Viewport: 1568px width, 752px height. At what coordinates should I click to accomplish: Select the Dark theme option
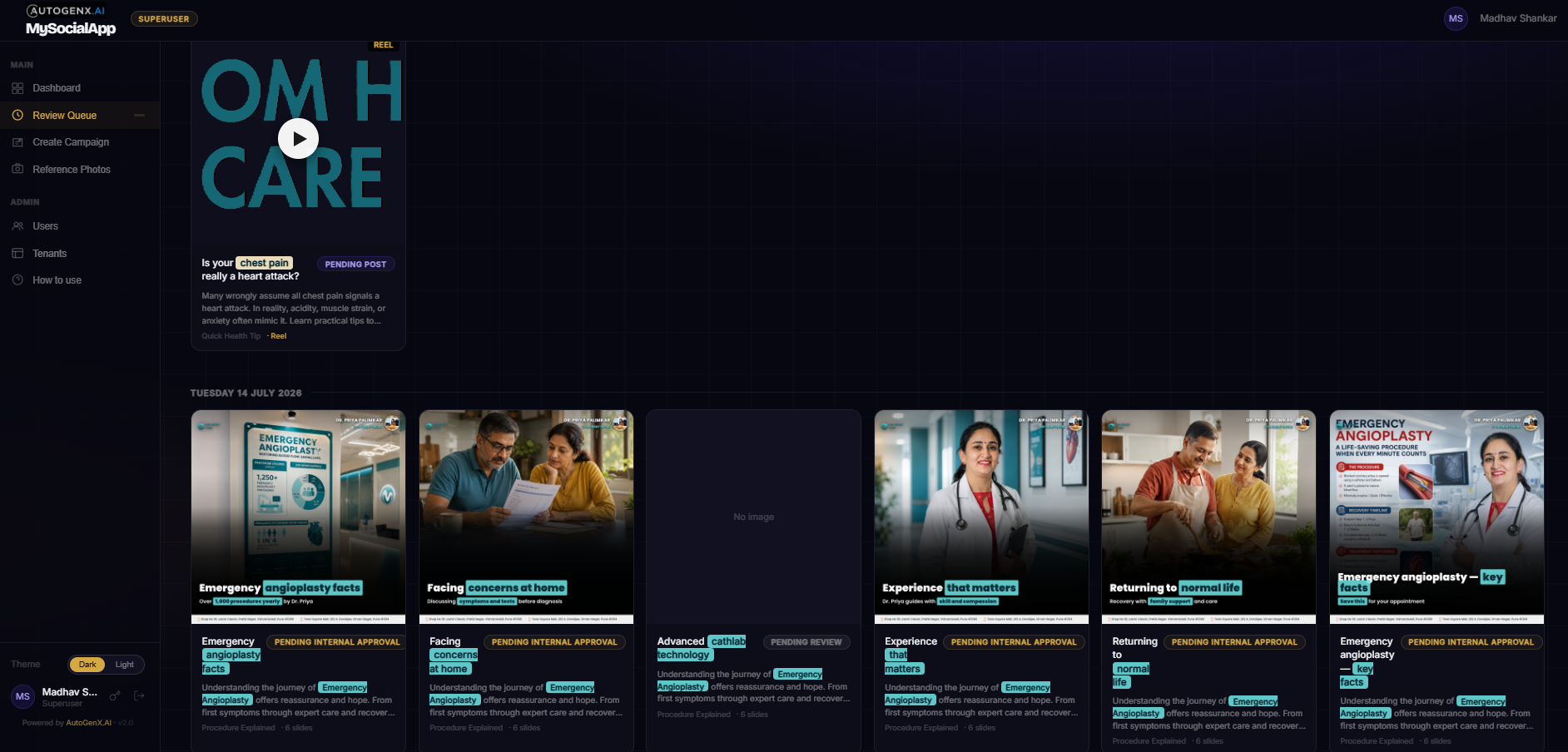[87, 665]
